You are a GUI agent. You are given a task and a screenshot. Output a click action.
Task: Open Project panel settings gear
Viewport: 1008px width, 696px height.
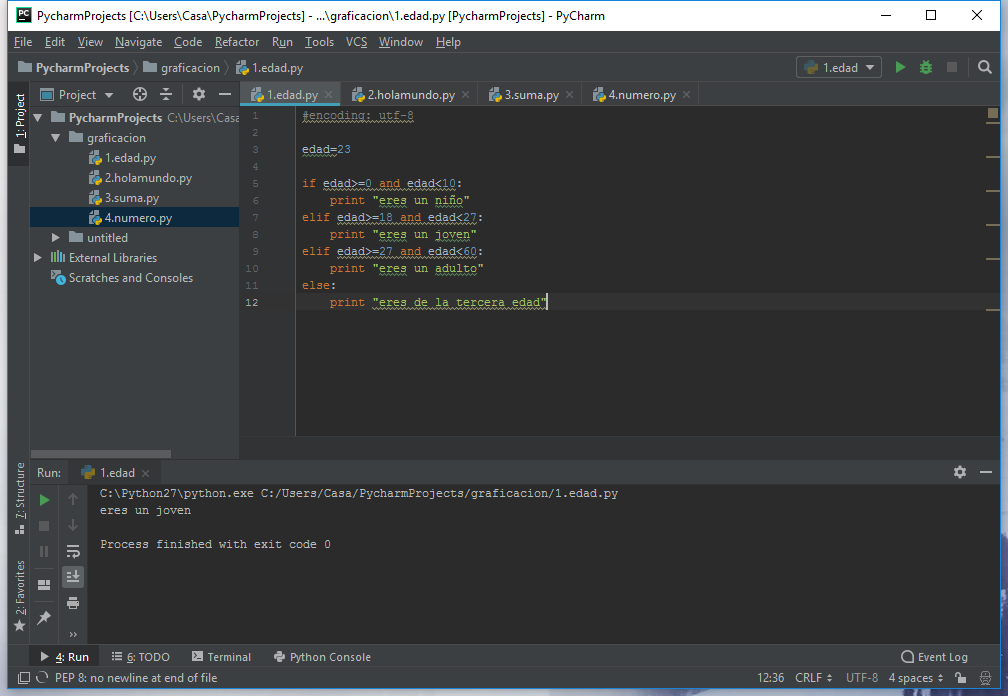pos(199,94)
